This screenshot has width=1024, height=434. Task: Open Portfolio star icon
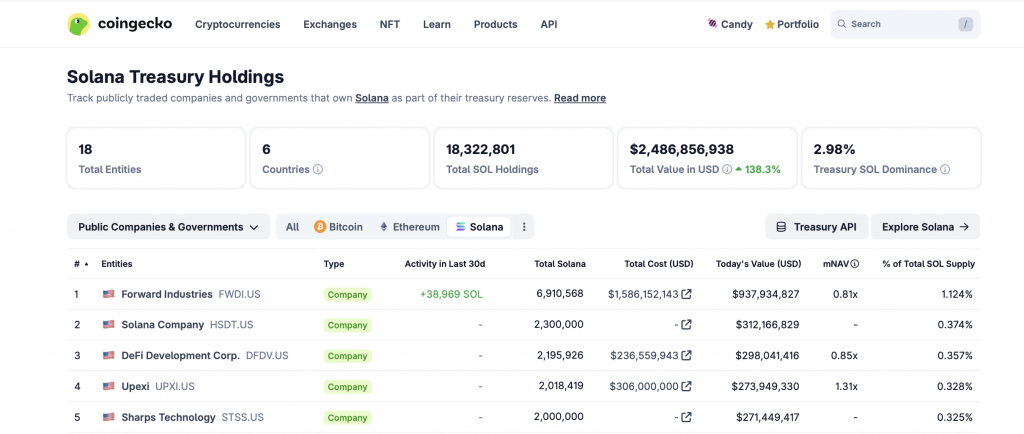[x=769, y=24]
